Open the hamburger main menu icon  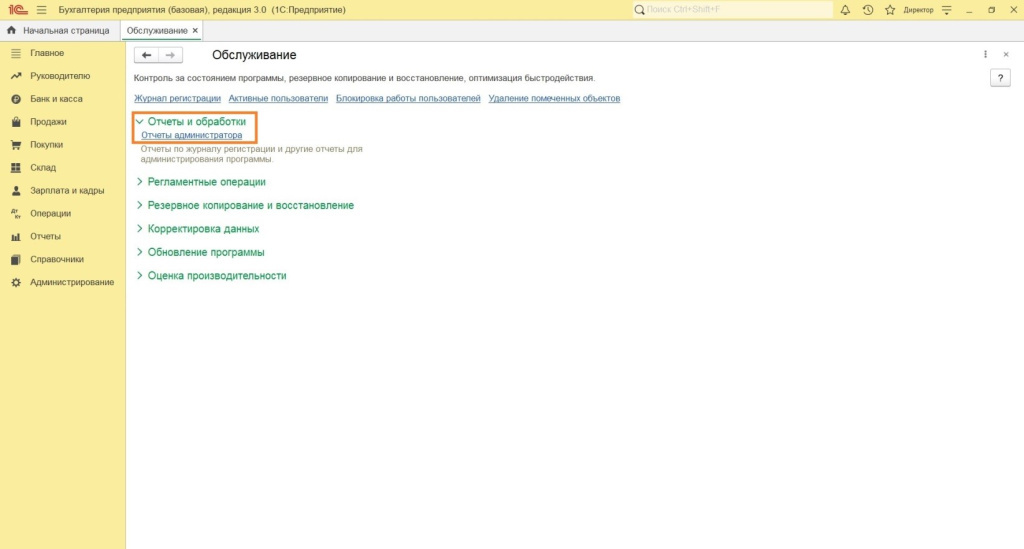pyautogui.click(x=41, y=10)
